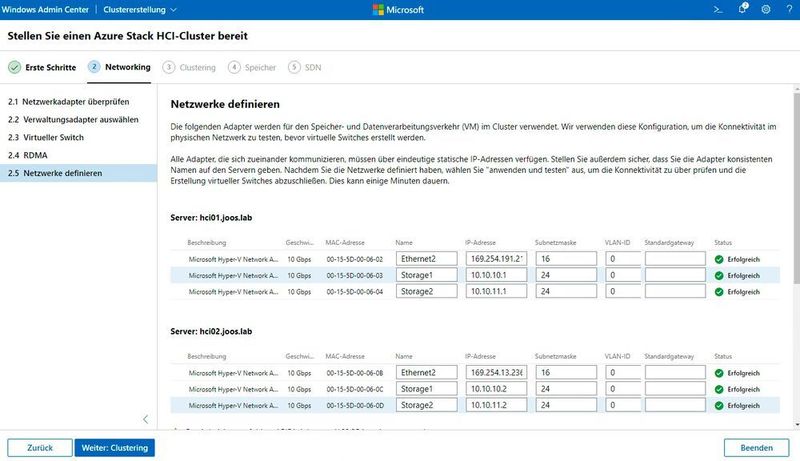Viewport: 800px width, 461px height.
Task: Edit IP address field 10.10.10.1
Action: coord(496,275)
